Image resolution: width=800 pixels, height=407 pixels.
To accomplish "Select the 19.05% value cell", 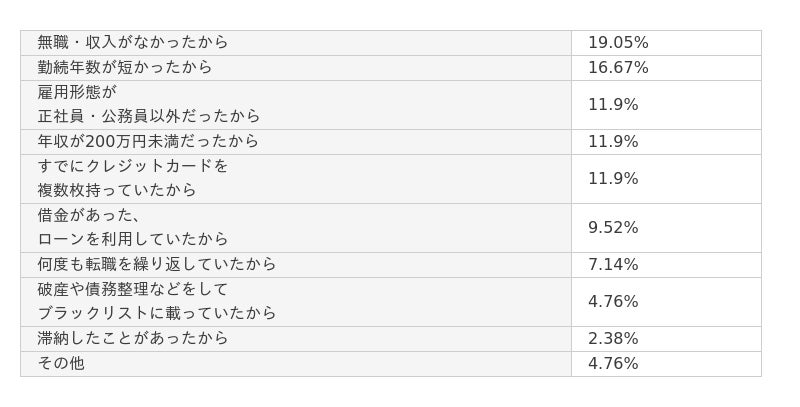I will click(618, 43).
